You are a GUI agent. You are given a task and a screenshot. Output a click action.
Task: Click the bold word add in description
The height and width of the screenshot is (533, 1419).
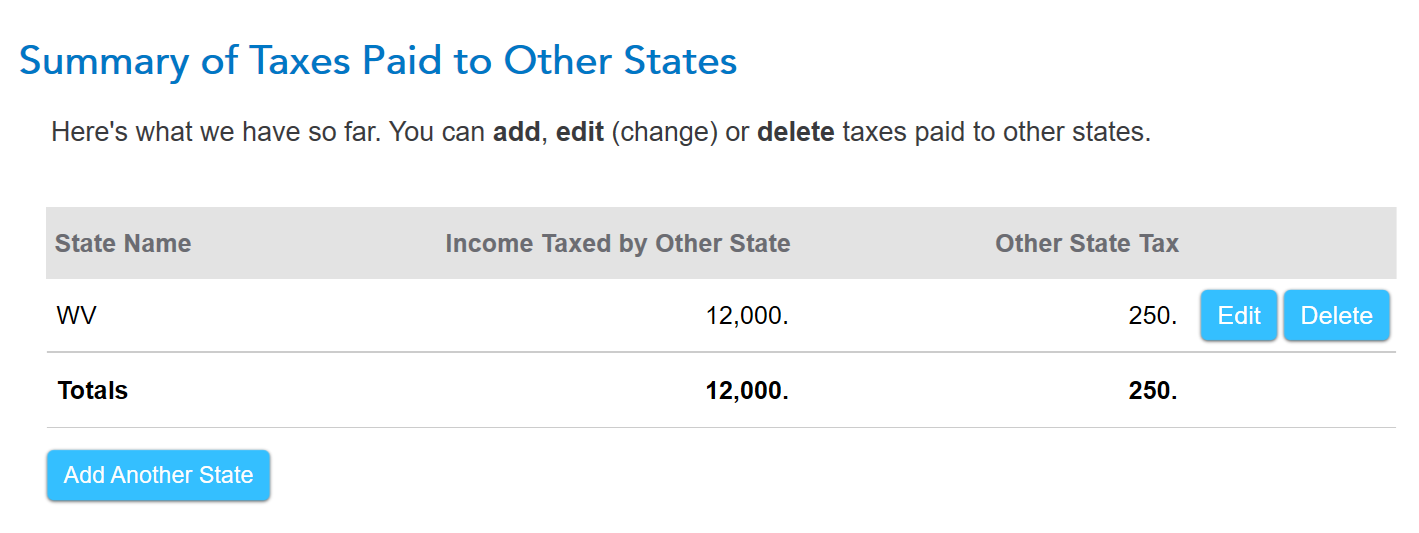point(516,132)
